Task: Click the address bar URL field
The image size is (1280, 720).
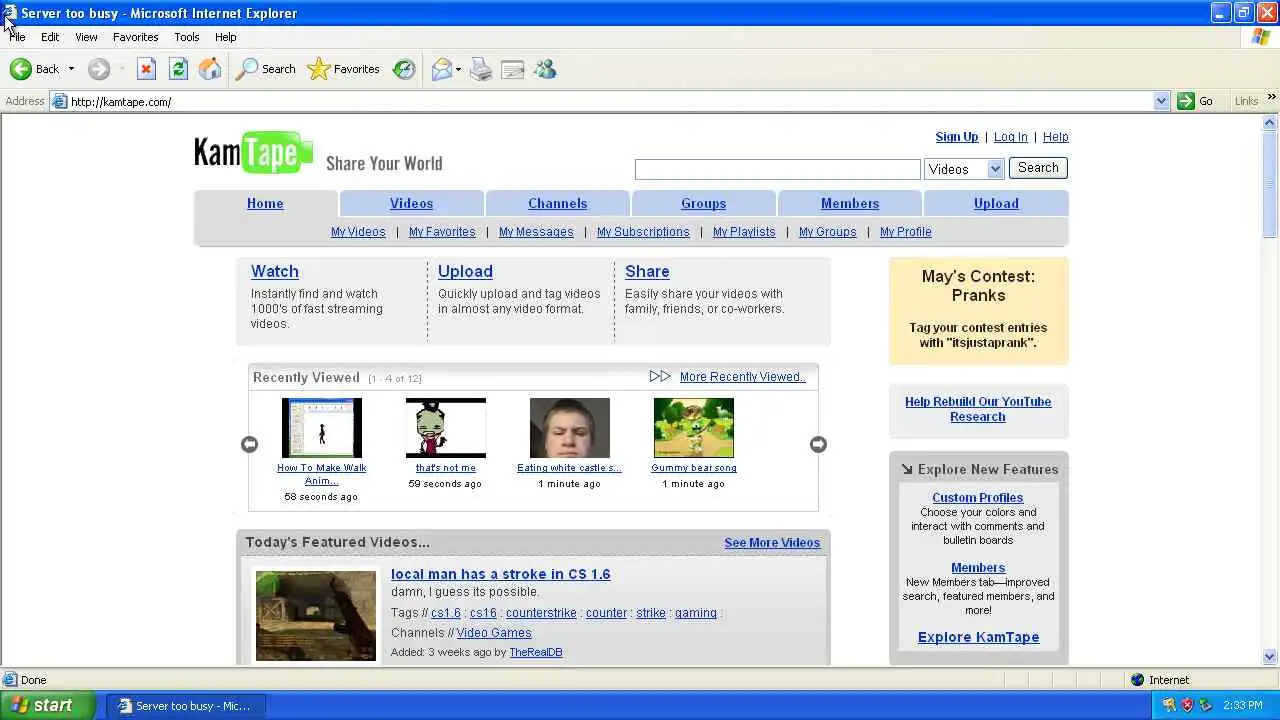Action: (x=610, y=101)
